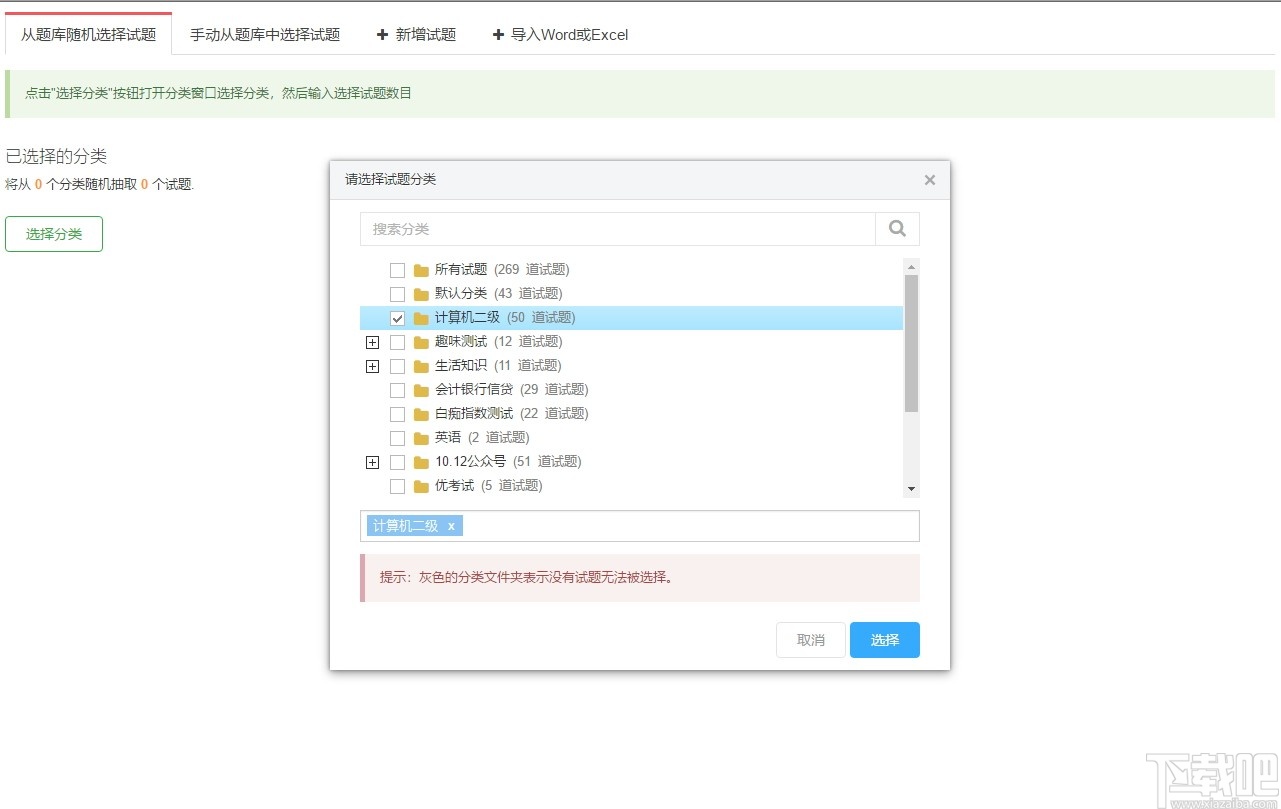Cancel the dialog using 取消
Screen dimensions: 1281x809
tap(810, 640)
